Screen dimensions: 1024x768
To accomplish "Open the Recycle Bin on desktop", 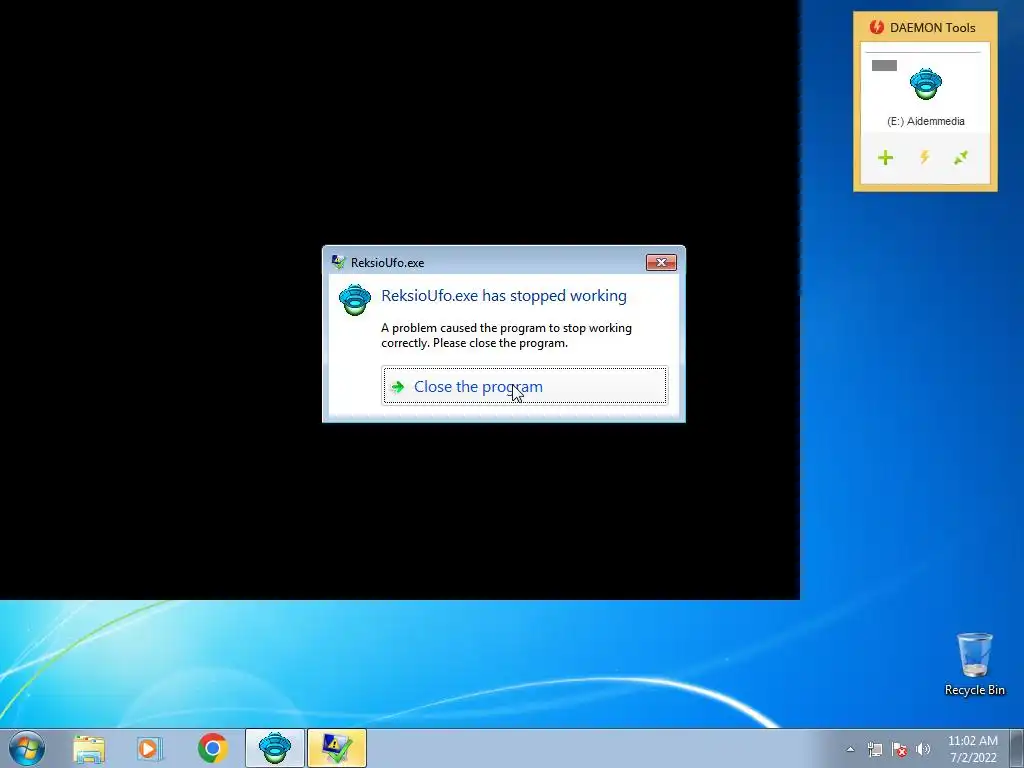I will click(974, 664).
